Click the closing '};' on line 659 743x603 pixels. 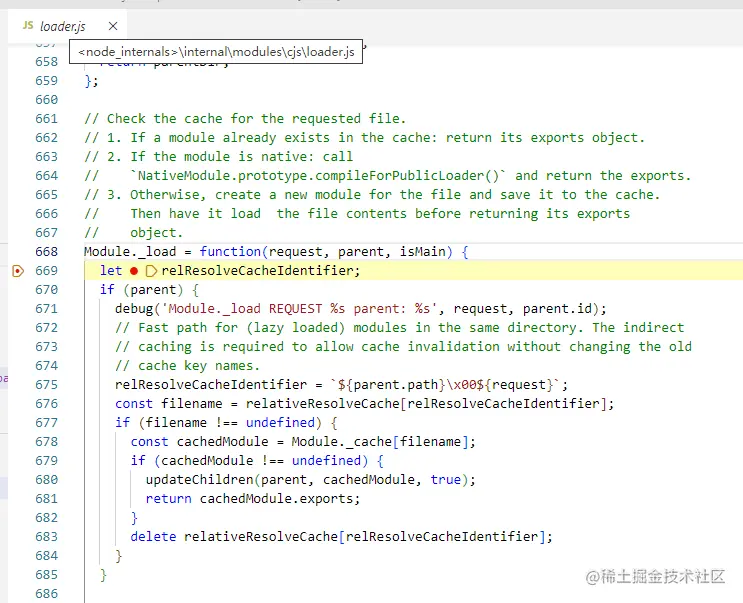tap(91, 81)
